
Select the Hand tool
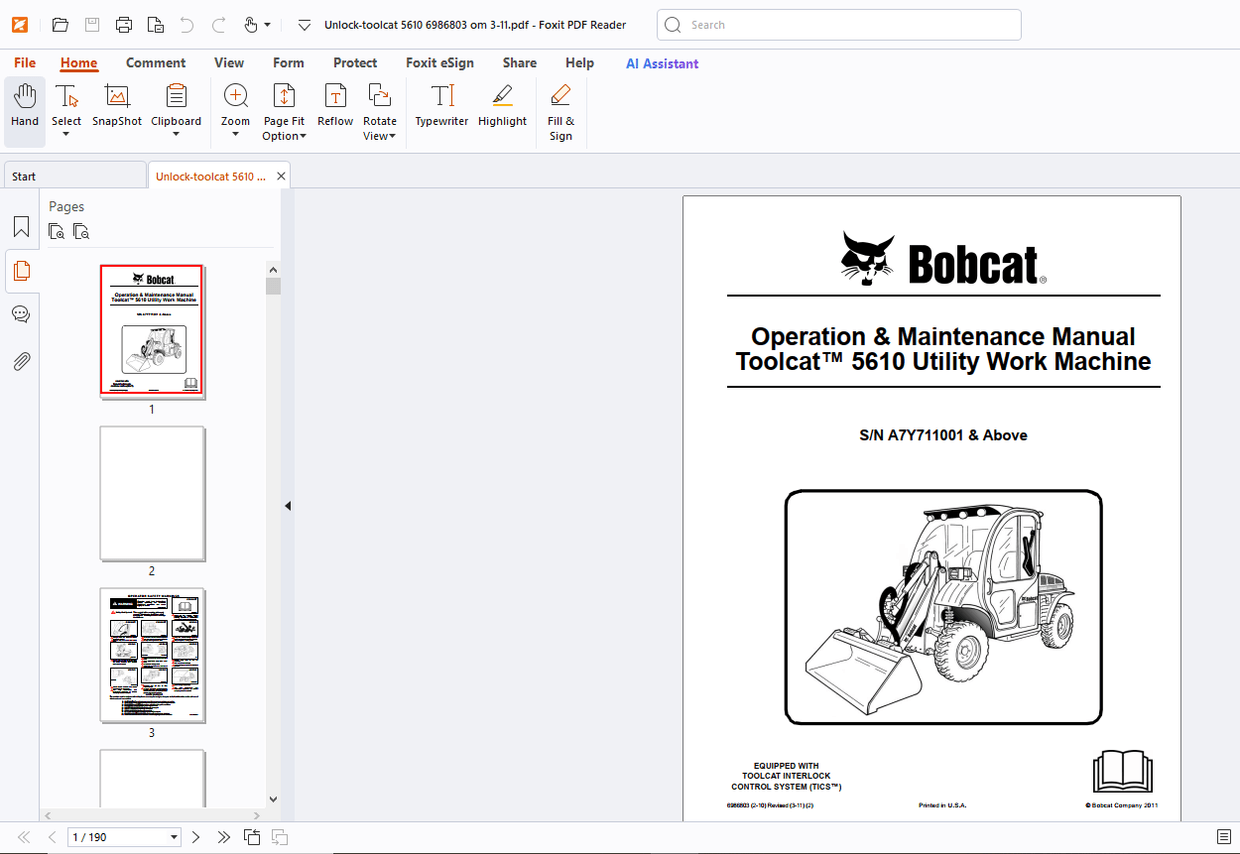point(24,108)
